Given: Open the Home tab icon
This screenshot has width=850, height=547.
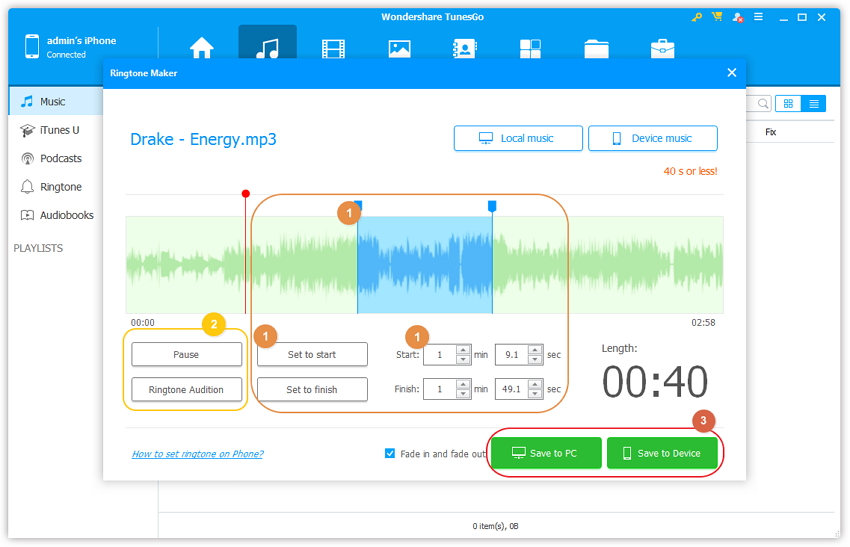Looking at the screenshot, I should (202, 48).
